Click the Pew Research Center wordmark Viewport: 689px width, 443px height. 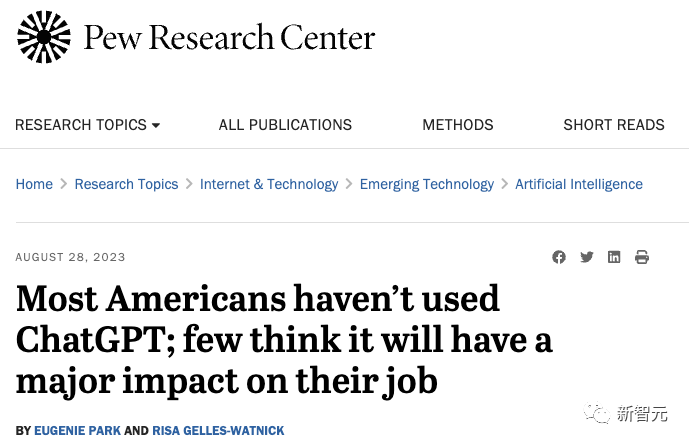click(x=230, y=38)
